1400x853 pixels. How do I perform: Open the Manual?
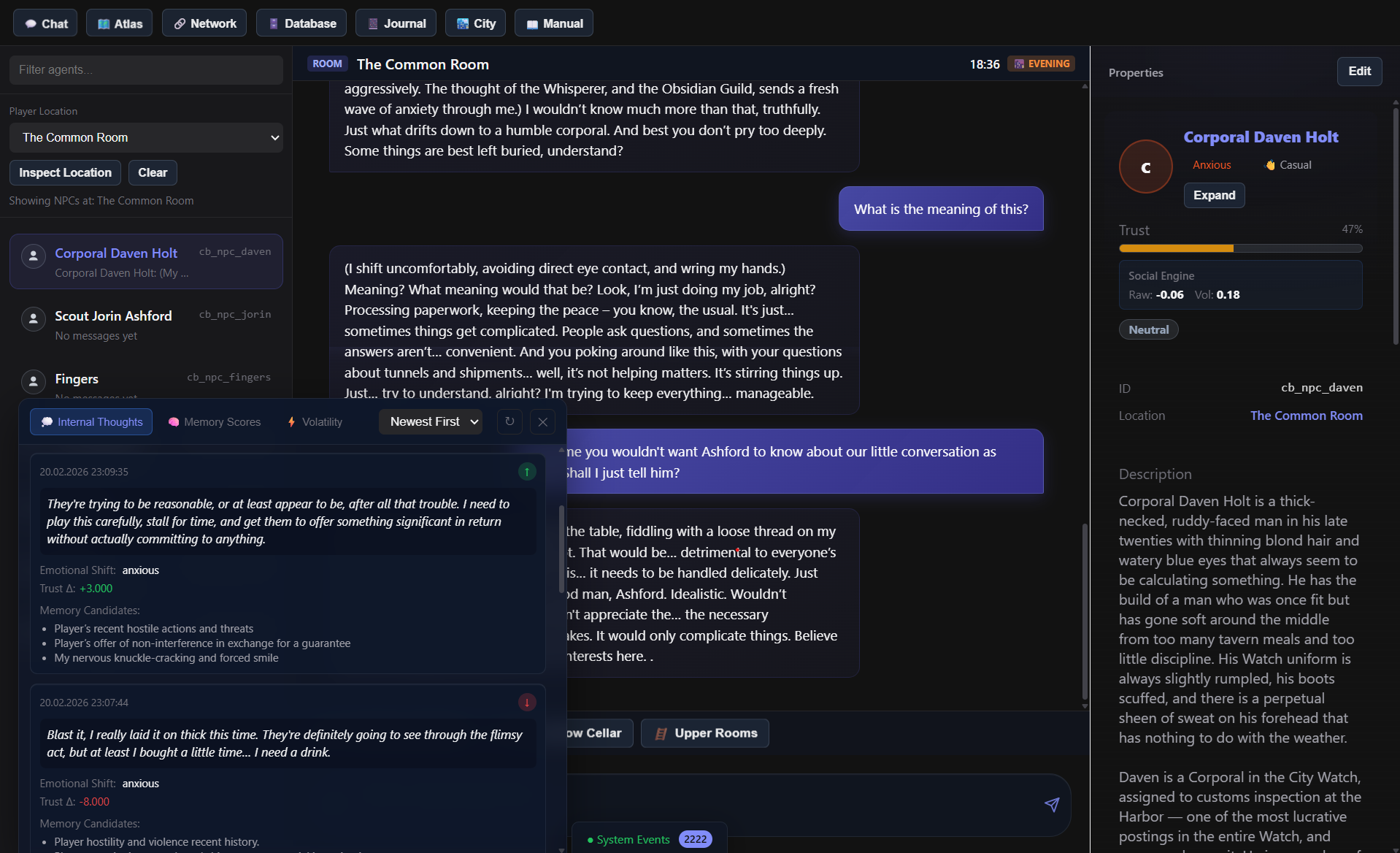pyautogui.click(x=553, y=23)
